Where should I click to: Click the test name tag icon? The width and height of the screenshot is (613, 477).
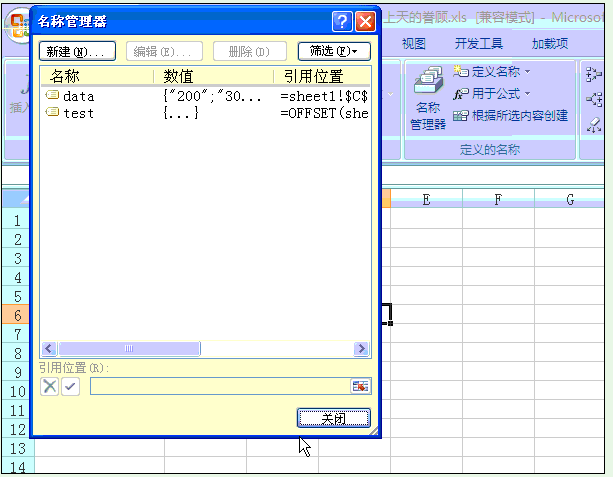52,112
